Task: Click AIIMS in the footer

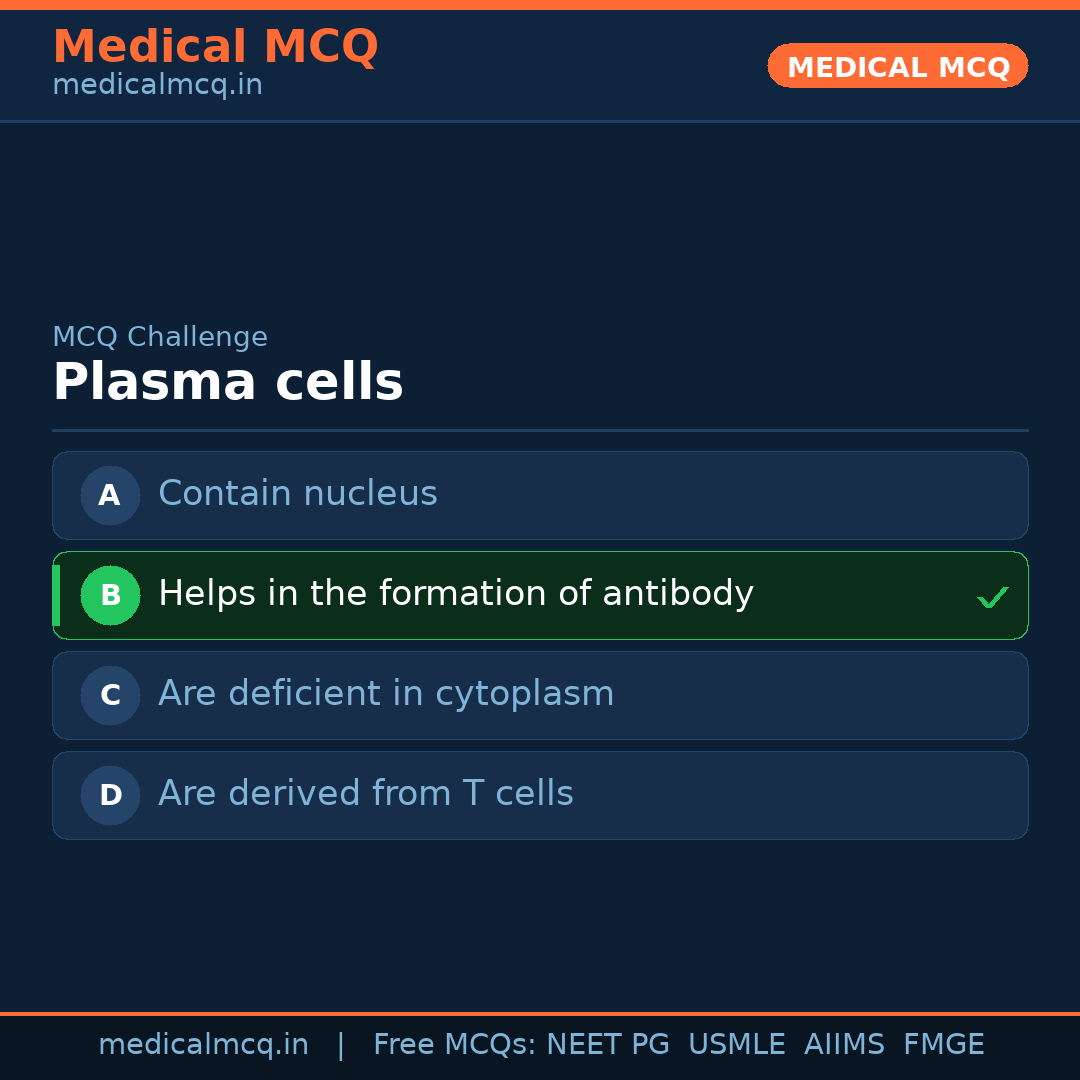Action: [844, 1045]
